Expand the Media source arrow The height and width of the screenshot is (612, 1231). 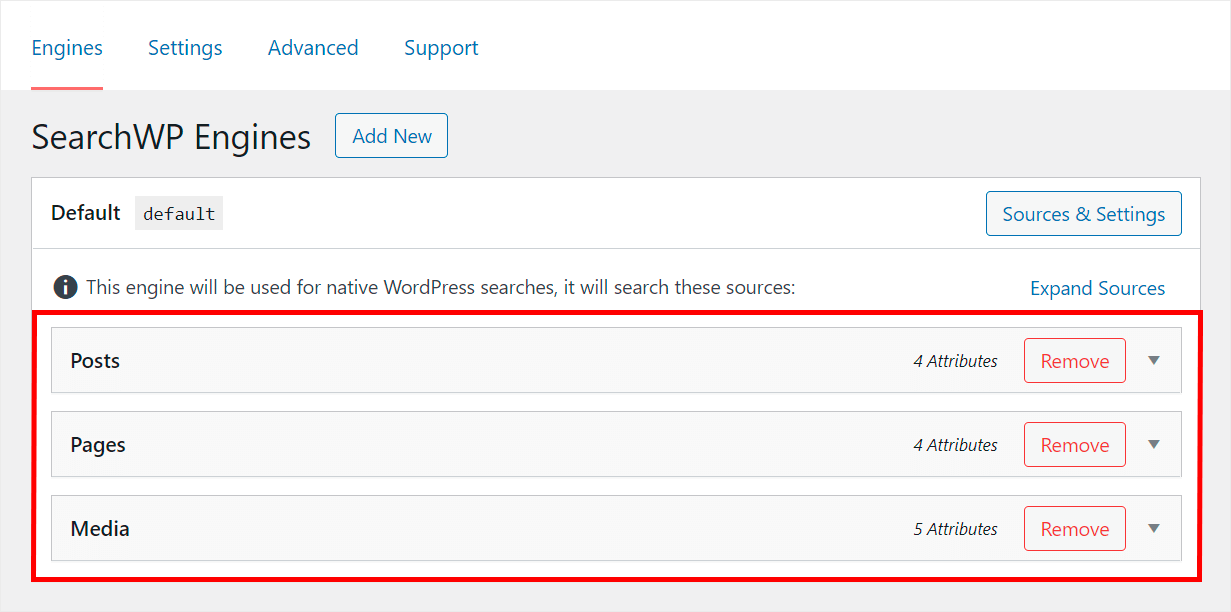point(1154,529)
